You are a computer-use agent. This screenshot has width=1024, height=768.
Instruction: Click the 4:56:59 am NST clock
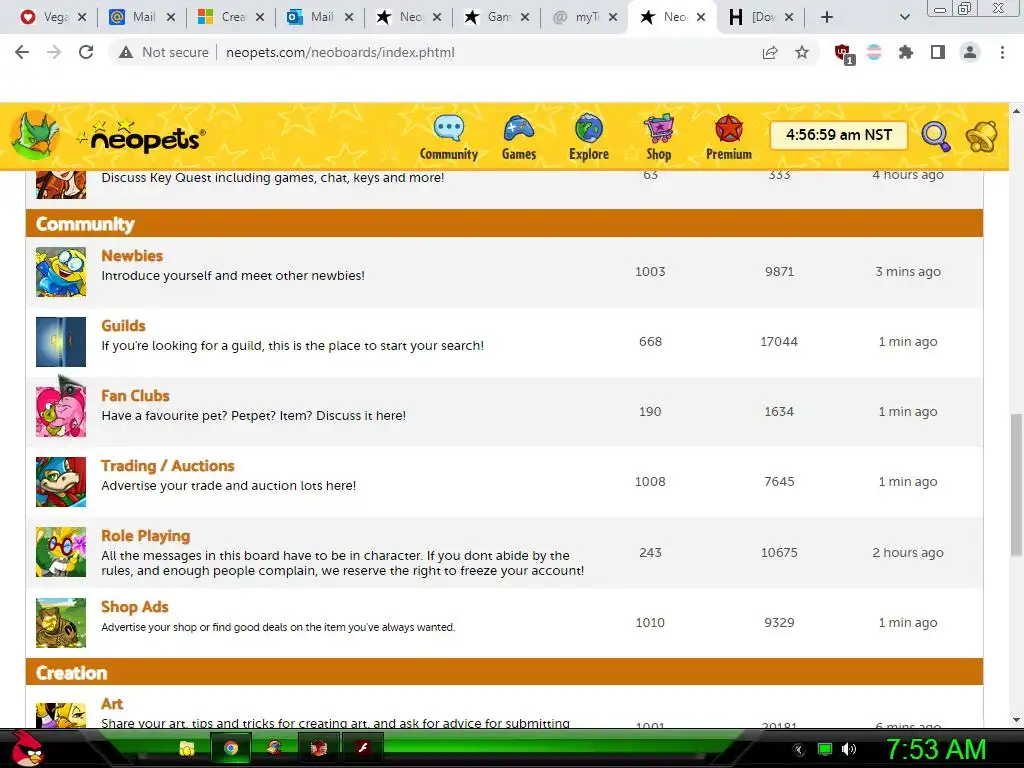tap(839, 135)
